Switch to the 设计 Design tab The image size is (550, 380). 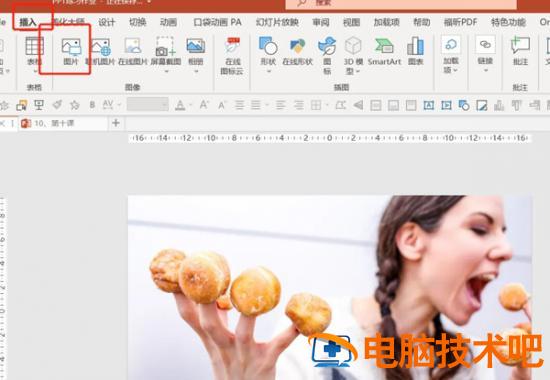click(107, 22)
